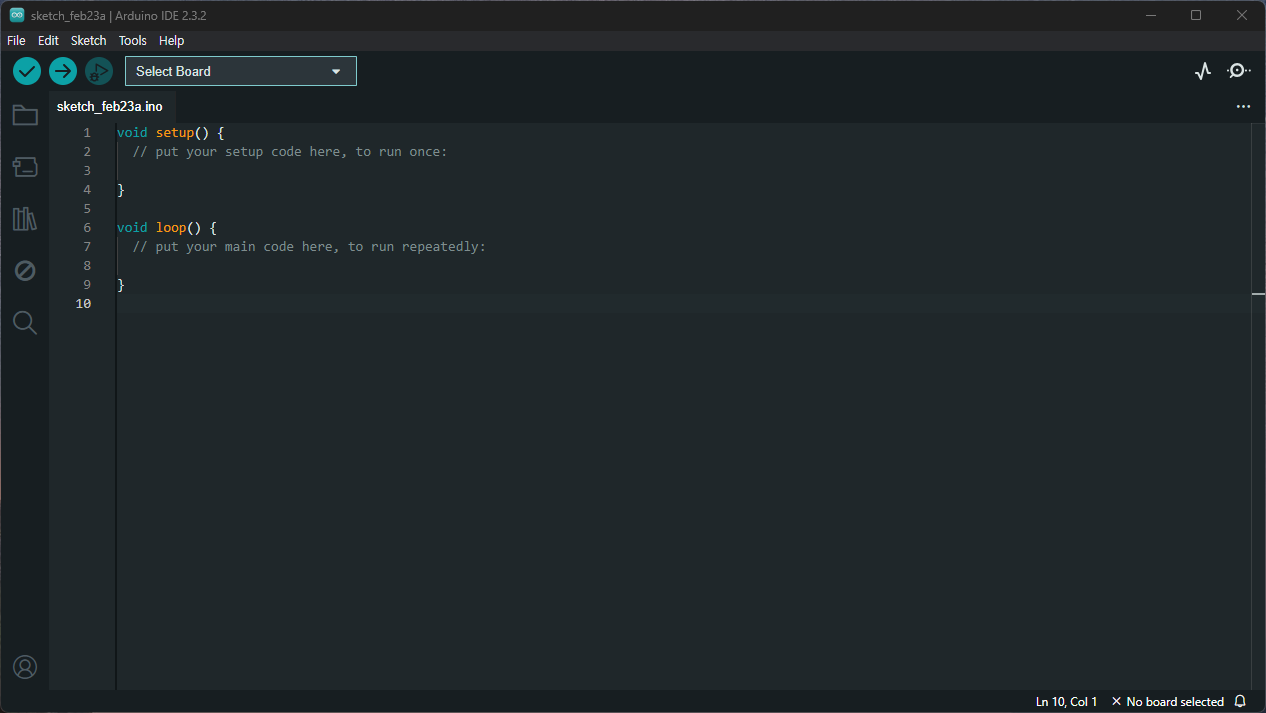Open the Boards Manager sidebar
The height and width of the screenshot is (713, 1266).
coord(25,167)
